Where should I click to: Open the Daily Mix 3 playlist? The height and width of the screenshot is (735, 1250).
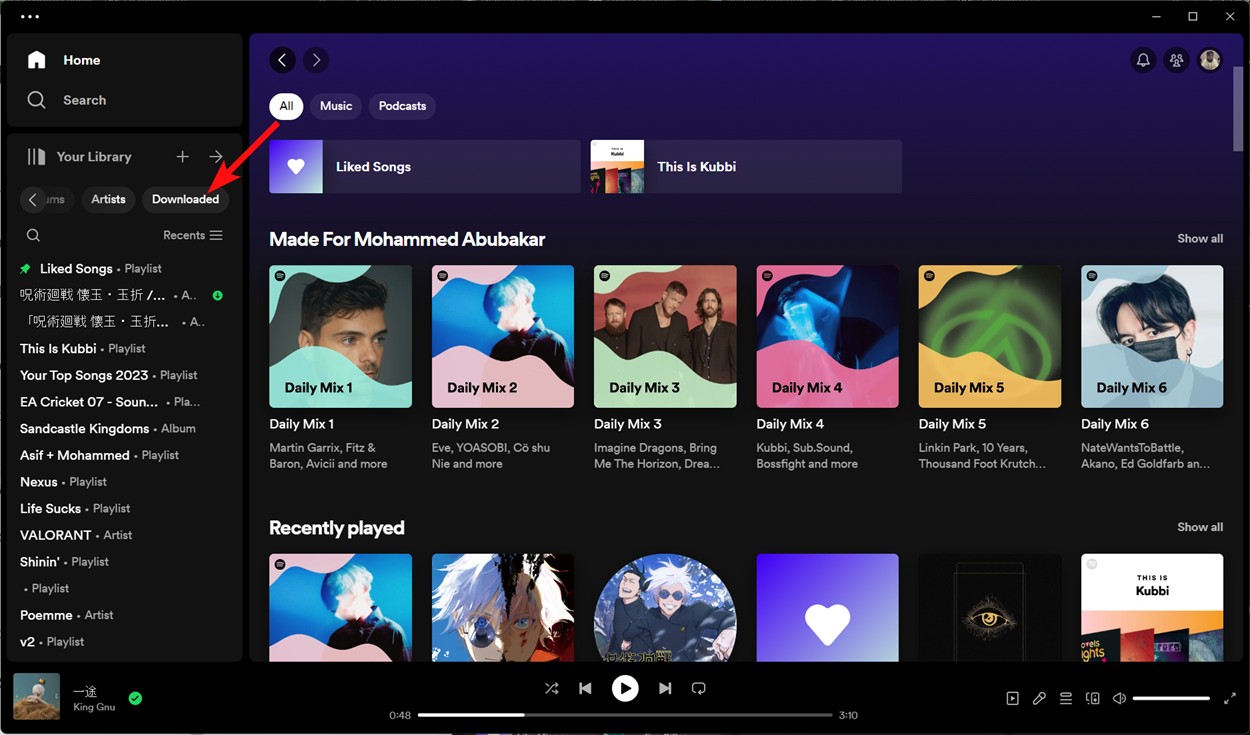[x=664, y=336]
